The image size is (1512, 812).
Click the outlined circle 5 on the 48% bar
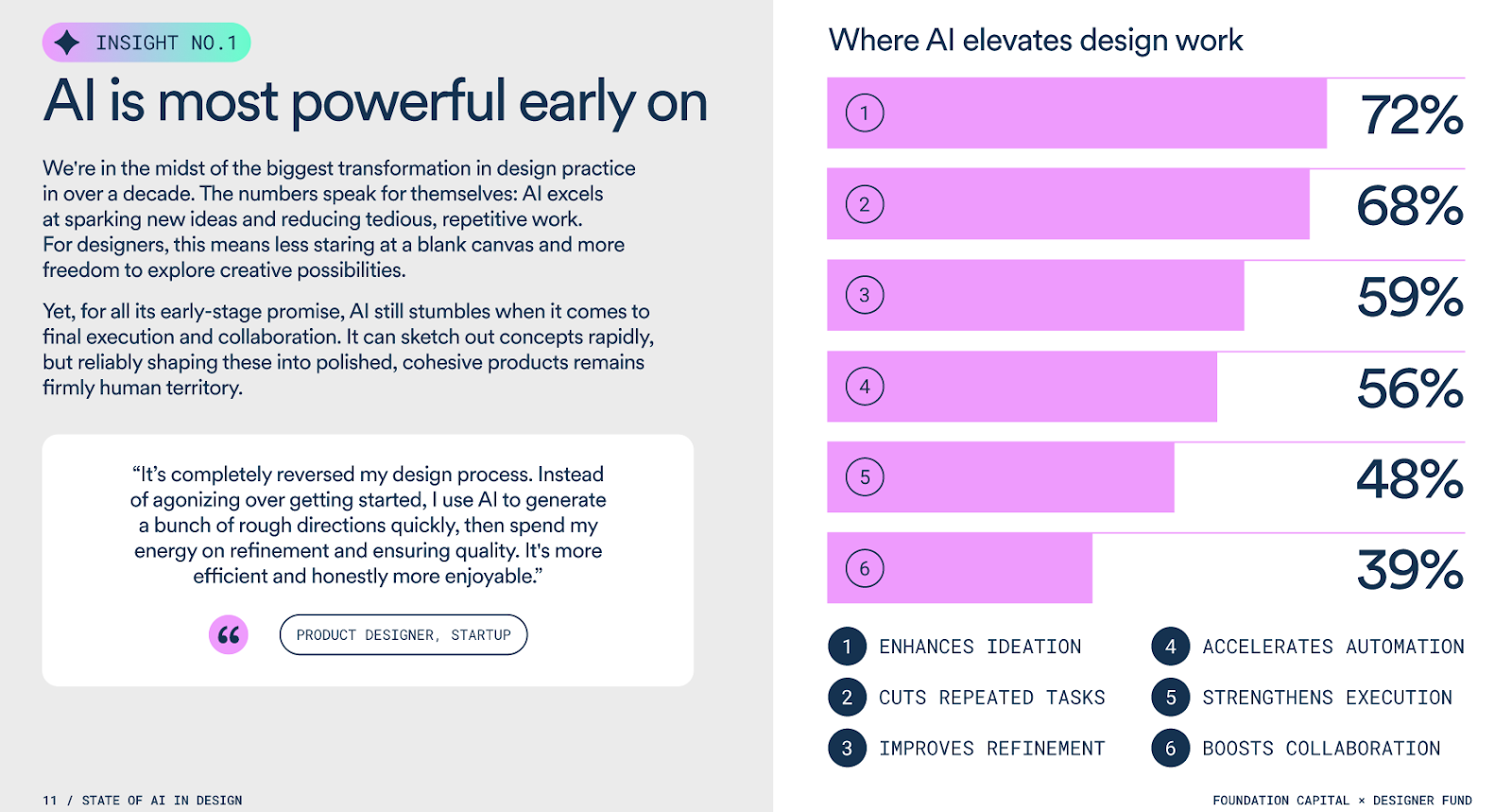[864, 477]
